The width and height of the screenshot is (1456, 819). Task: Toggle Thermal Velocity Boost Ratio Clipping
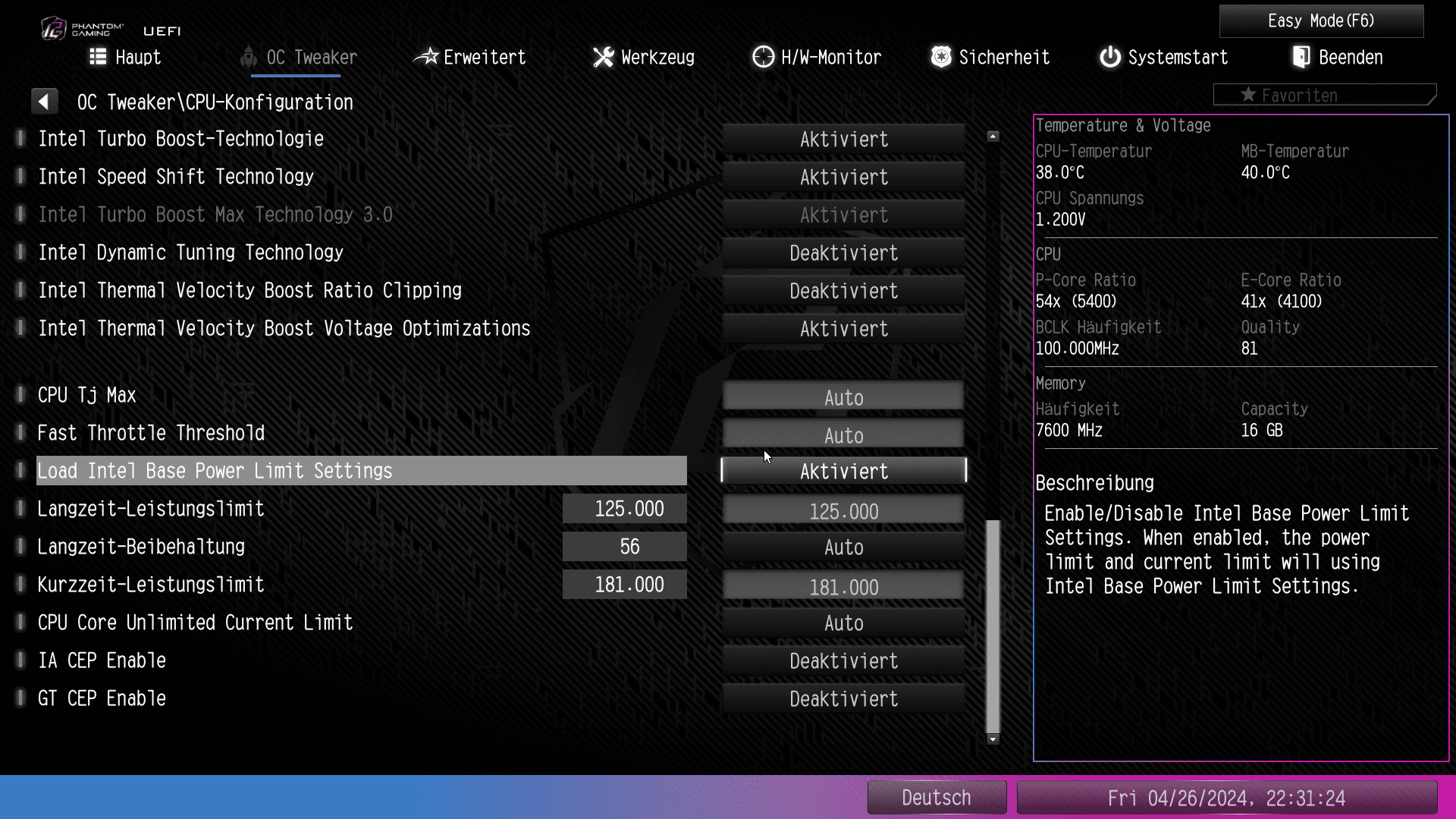(x=843, y=291)
